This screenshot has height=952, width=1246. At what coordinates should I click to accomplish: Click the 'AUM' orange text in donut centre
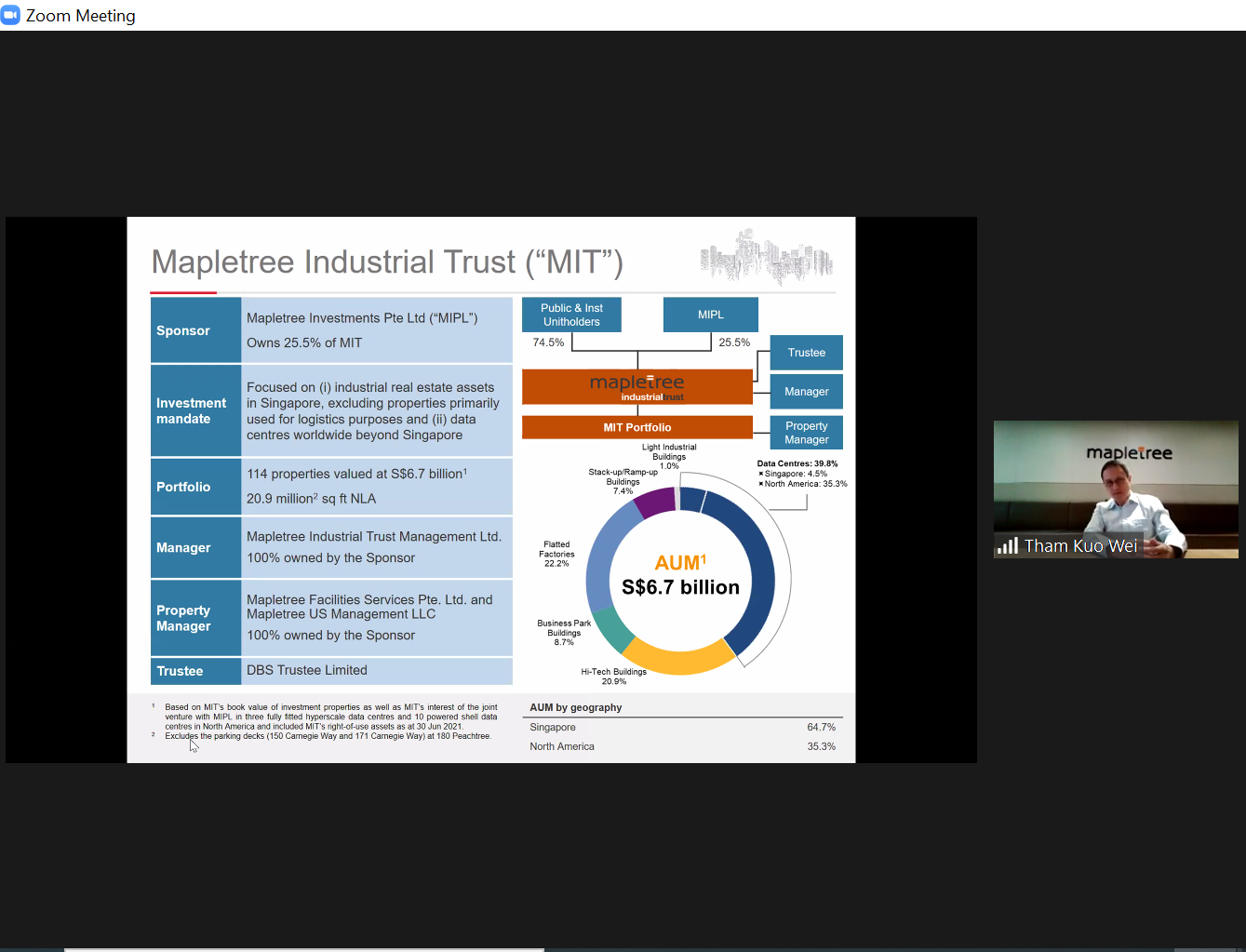coord(680,562)
